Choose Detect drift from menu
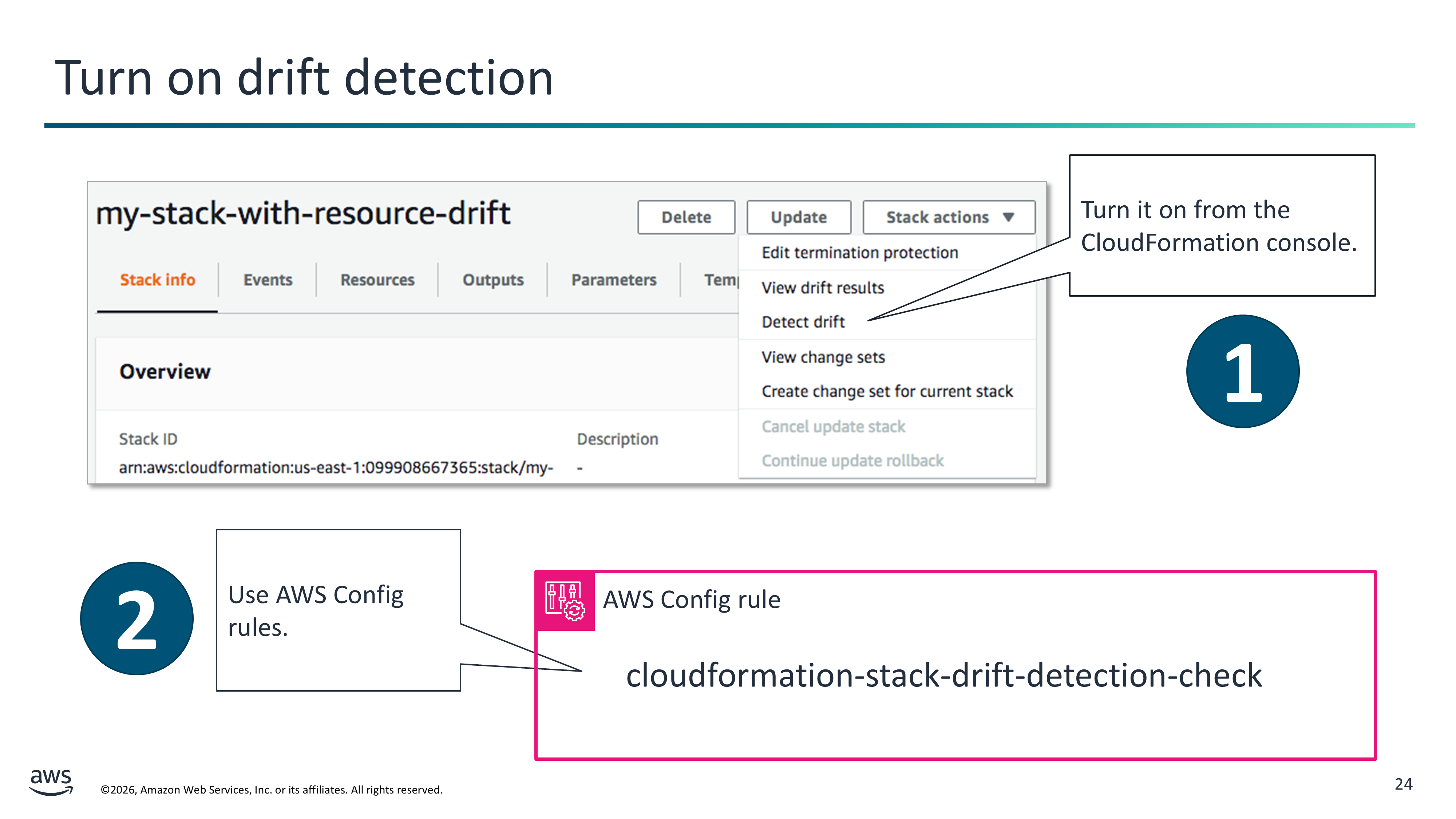1456x819 pixels. 803,322
